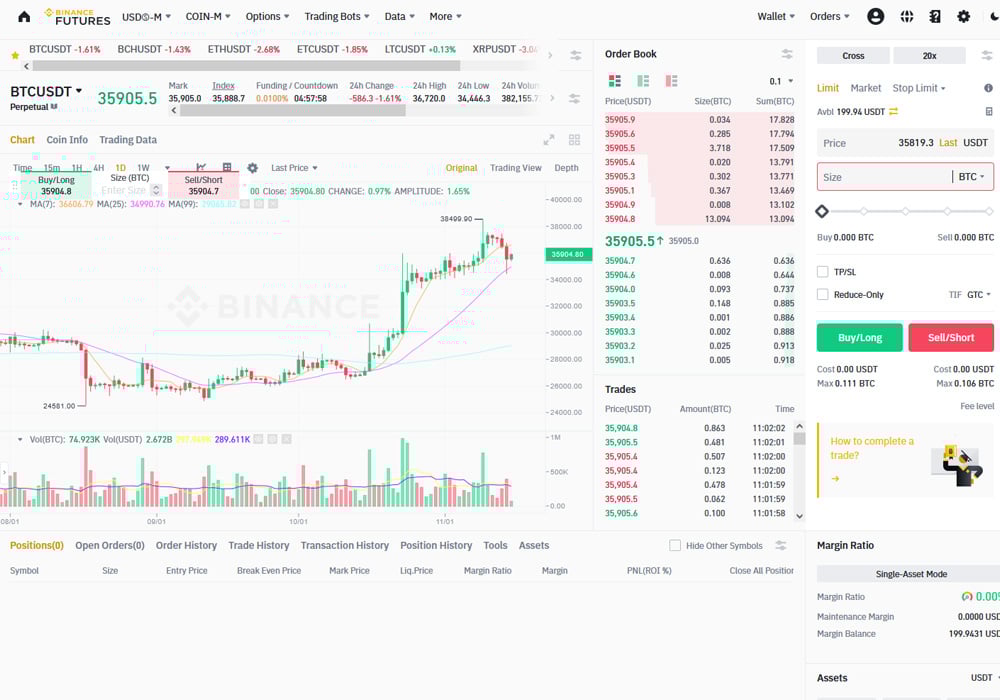1000x700 pixels.
Task: Open the Stop Limit order type dropdown
Action: [918, 88]
